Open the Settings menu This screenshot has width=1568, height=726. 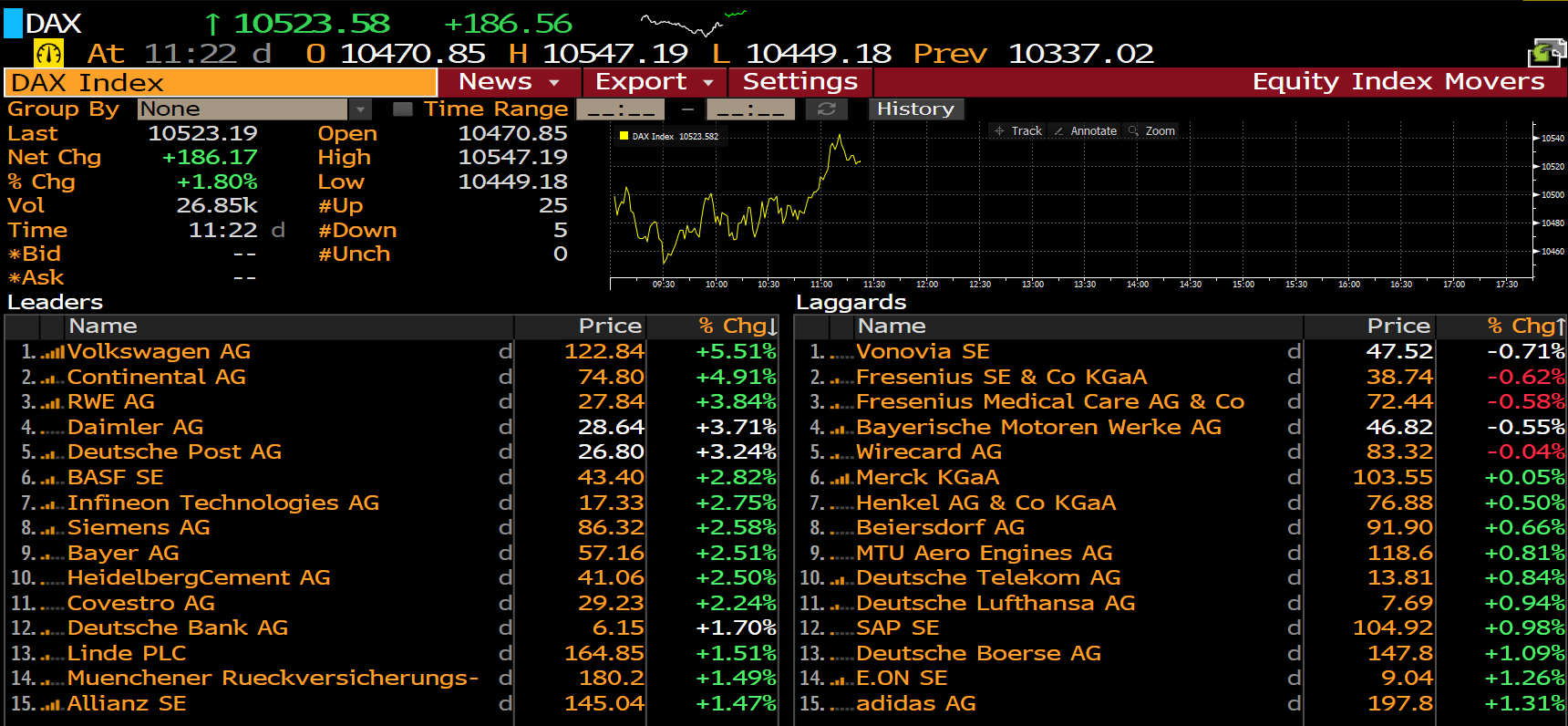coord(800,82)
